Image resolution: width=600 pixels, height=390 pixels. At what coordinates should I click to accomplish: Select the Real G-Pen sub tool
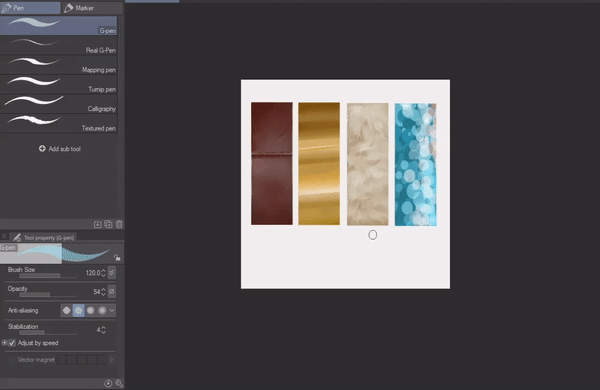pos(59,45)
